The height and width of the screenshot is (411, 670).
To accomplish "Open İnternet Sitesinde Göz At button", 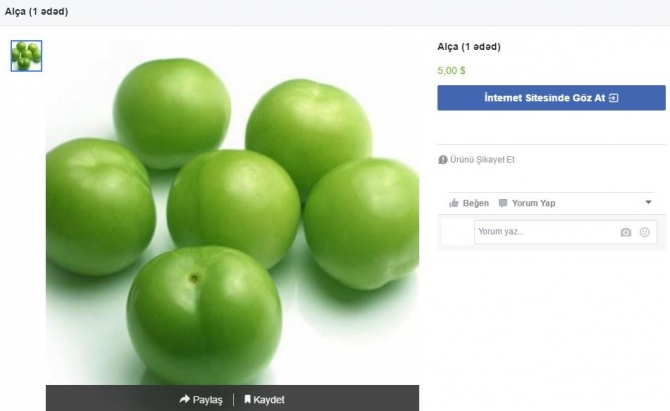I will pos(551,98).
